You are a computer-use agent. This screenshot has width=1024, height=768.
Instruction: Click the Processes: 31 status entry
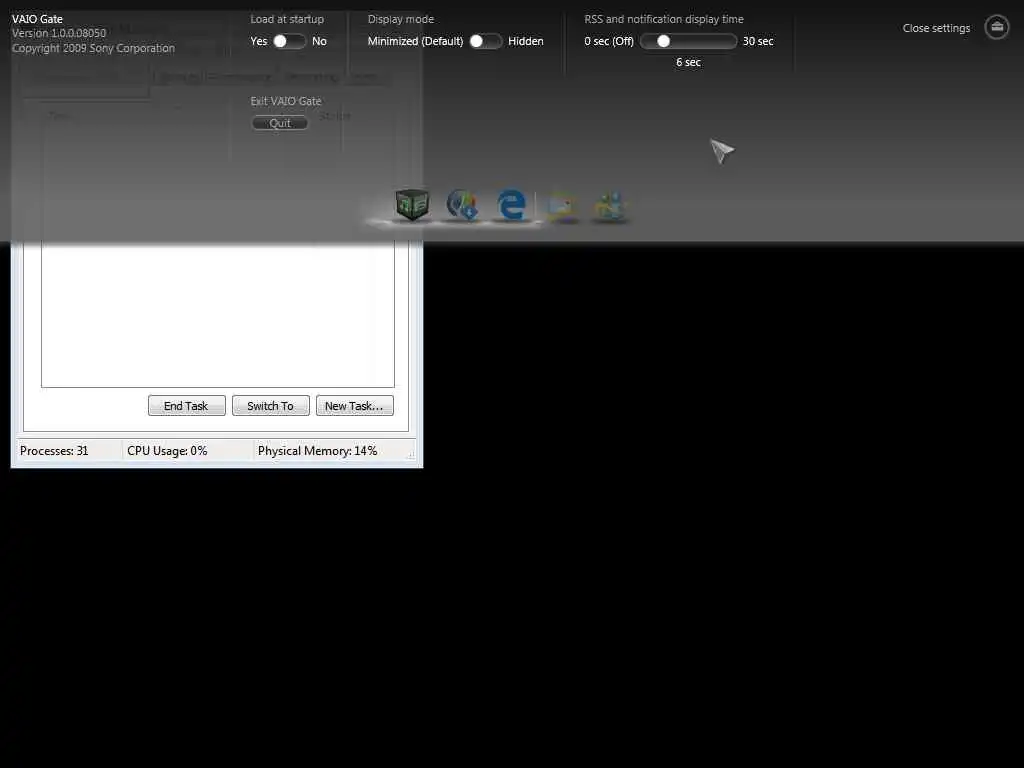[54, 451]
